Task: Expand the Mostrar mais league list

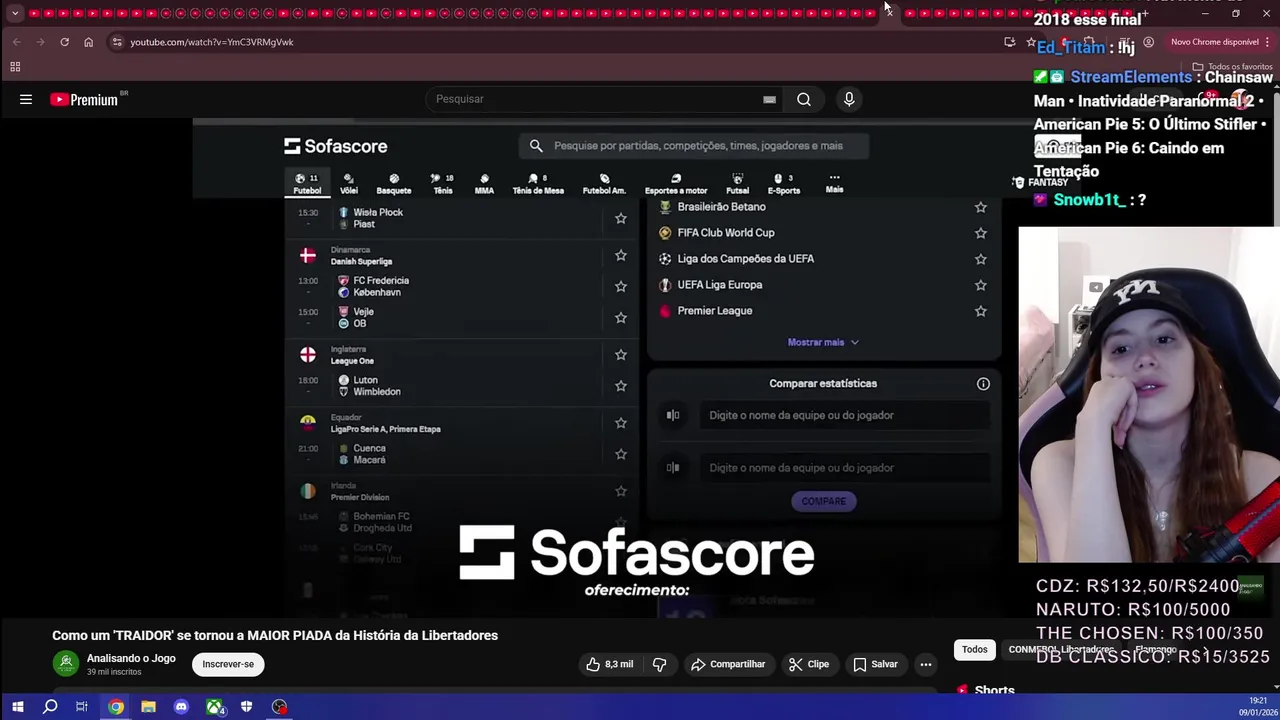Action: tap(823, 342)
